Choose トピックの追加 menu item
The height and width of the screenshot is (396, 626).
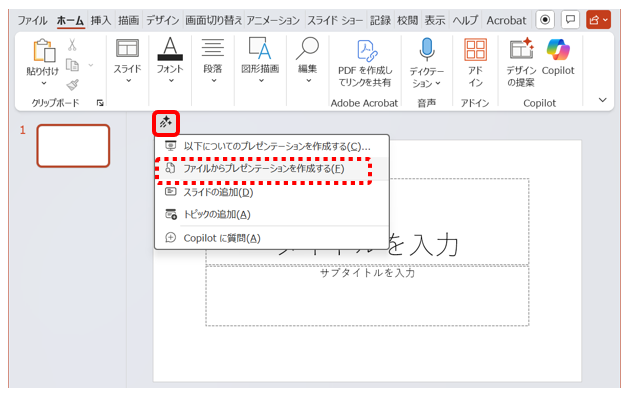(272, 214)
